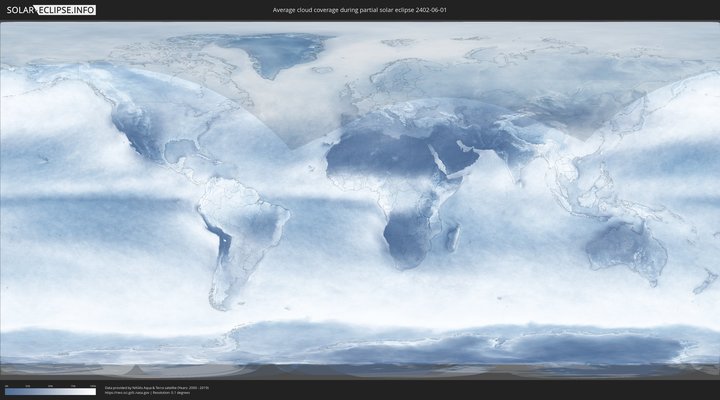The height and width of the screenshot is (400, 720).
Task: Click the 100% label above the color scale
Action: coord(93,386)
